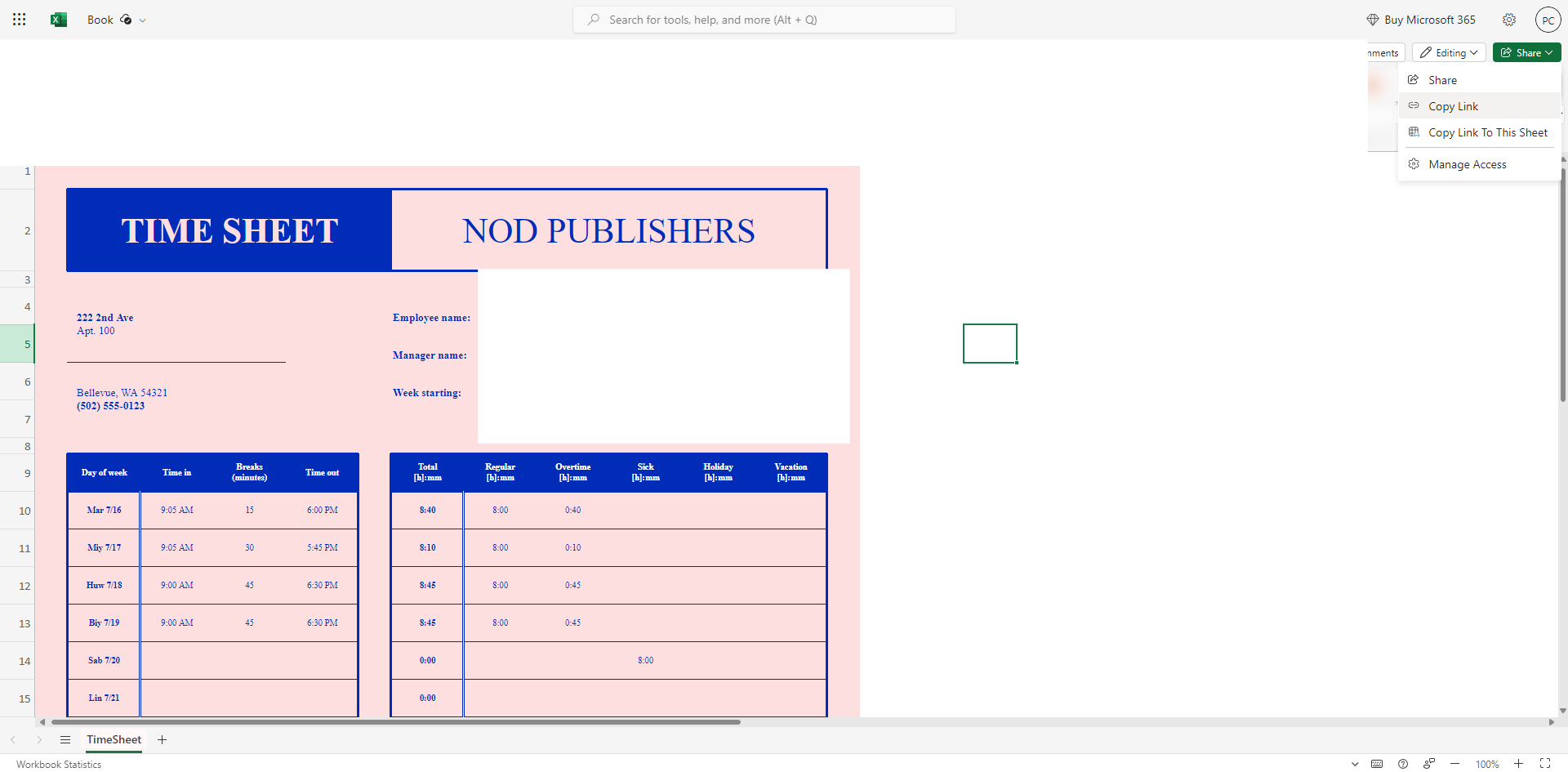Select Copy Link To This Sheet
This screenshot has height=772, width=1568.
click(1479, 132)
